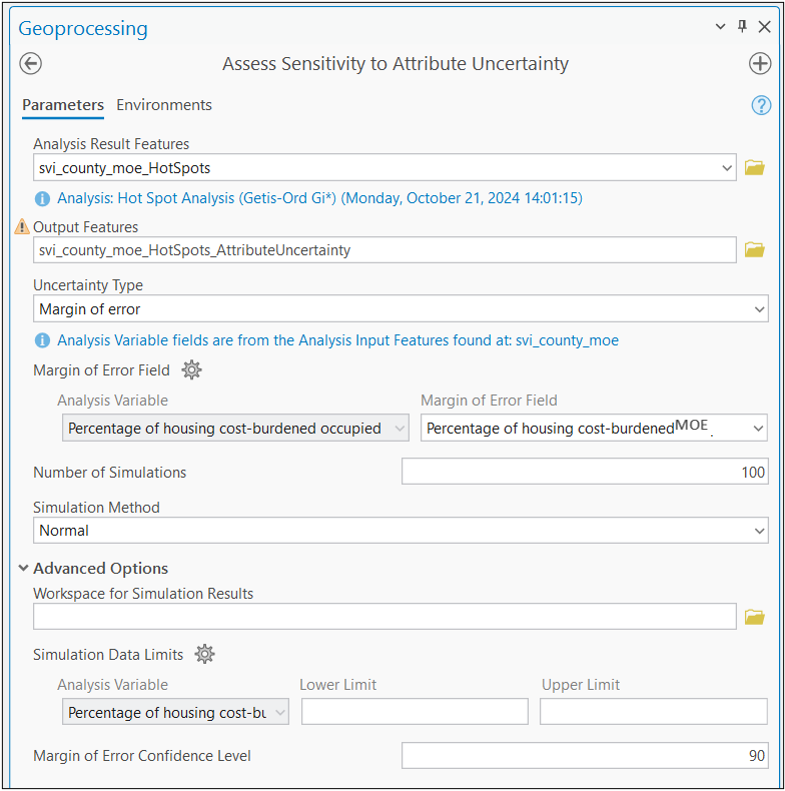The height and width of the screenshot is (791, 785).
Task: Open Simulation Method dropdown
Action: pos(759,531)
